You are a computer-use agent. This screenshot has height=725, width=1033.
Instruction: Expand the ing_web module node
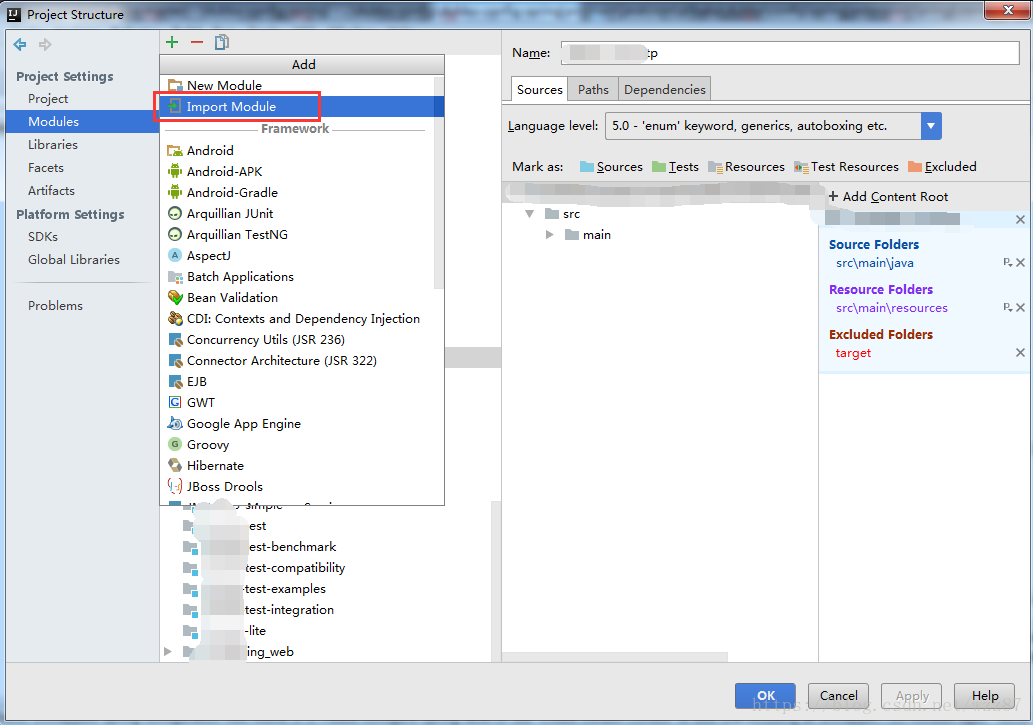point(168,652)
